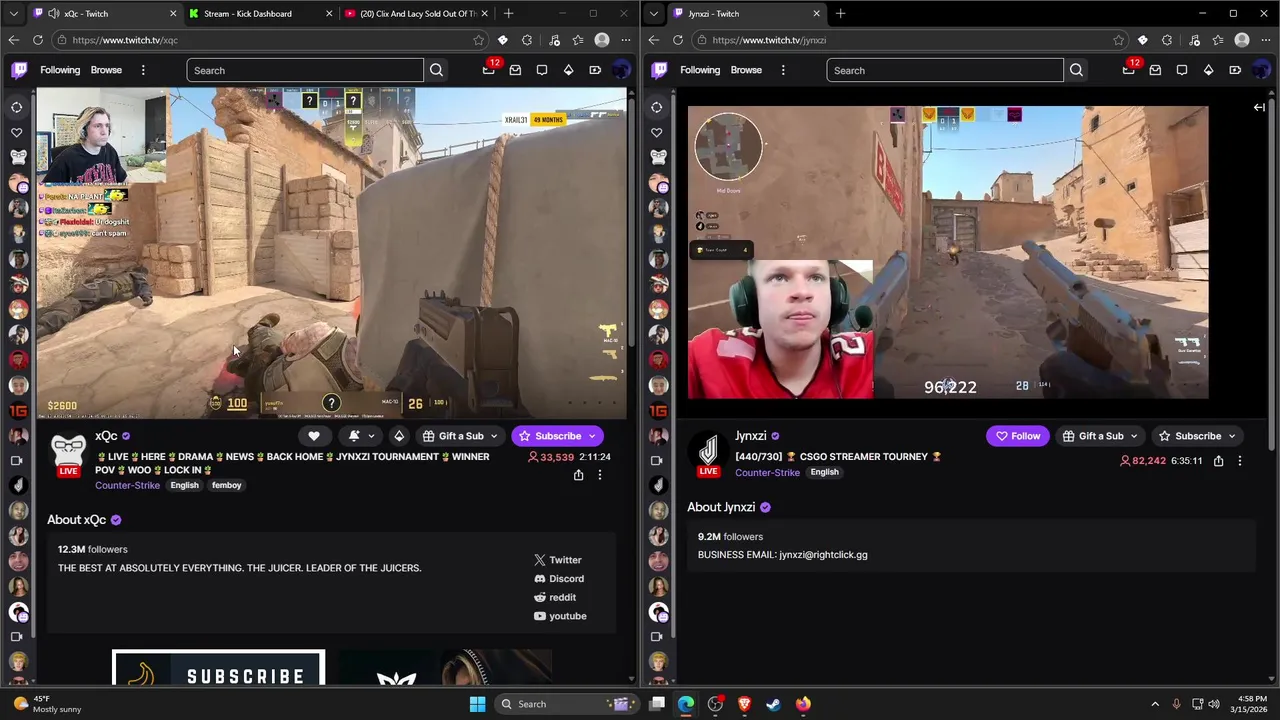Bookmark the Jynxzi page with the star icon
The width and height of the screenshot is (1280, 720).
[1118, 40]
